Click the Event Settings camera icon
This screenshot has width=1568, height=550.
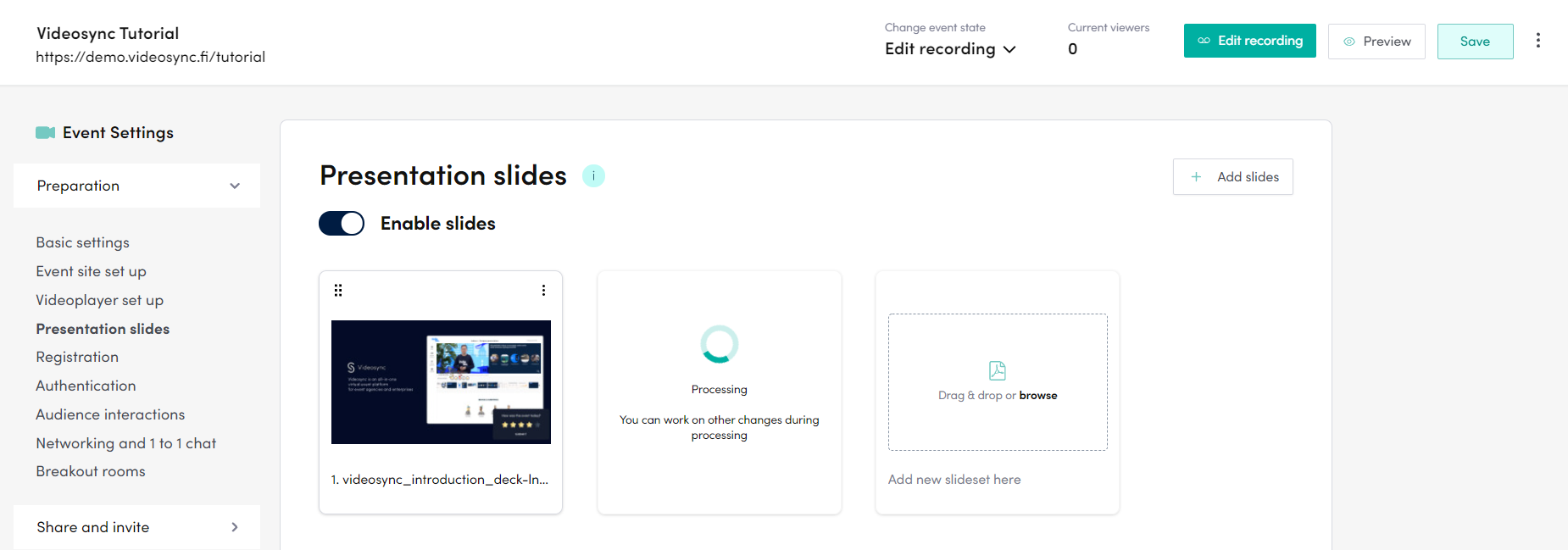click(x=45, y=132)
